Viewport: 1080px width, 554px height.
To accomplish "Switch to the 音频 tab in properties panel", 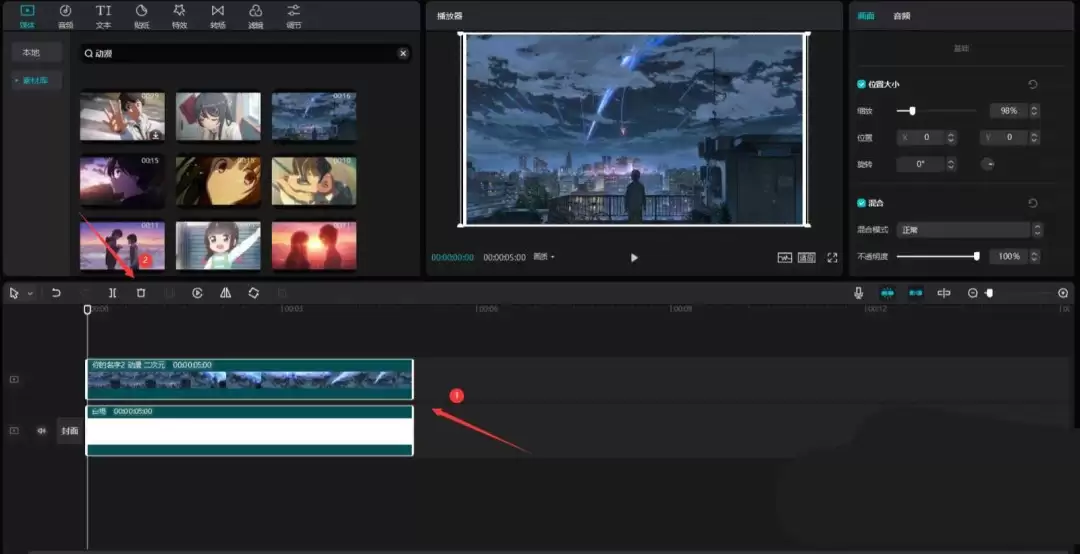I will pyautogui.click(x=901, y=16).
